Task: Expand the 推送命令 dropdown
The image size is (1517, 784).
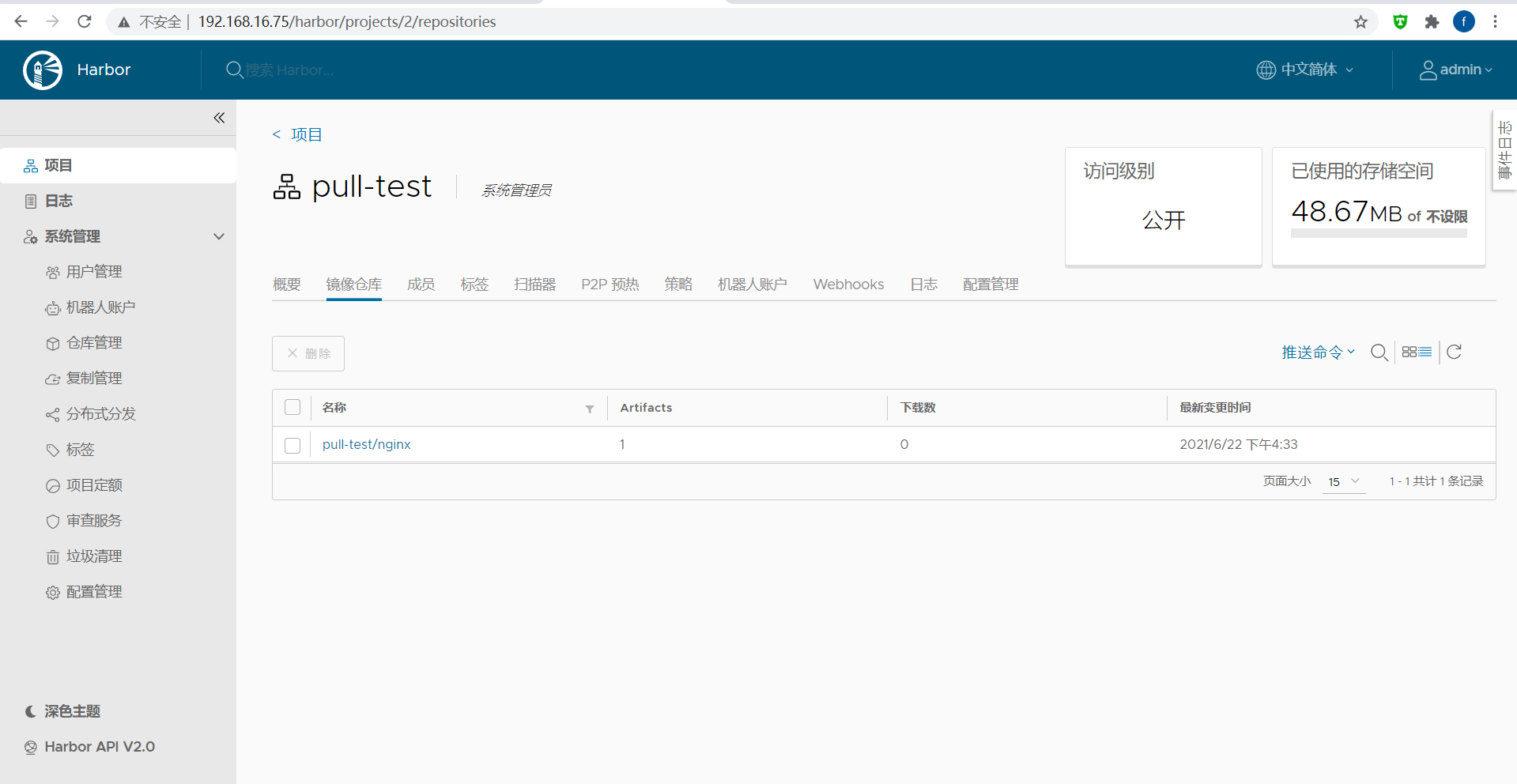Action: pos(1318,352)
